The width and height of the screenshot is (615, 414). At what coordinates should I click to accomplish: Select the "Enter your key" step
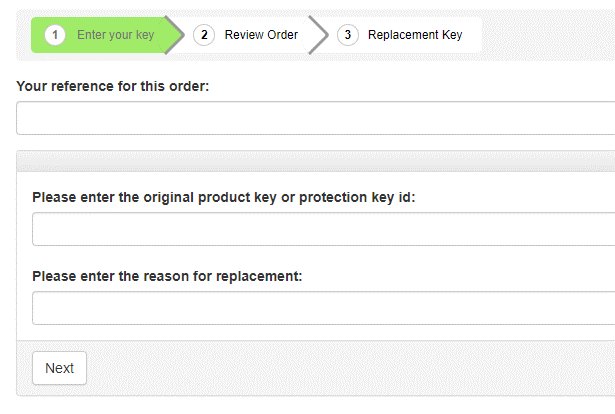[x=115, y=35]
